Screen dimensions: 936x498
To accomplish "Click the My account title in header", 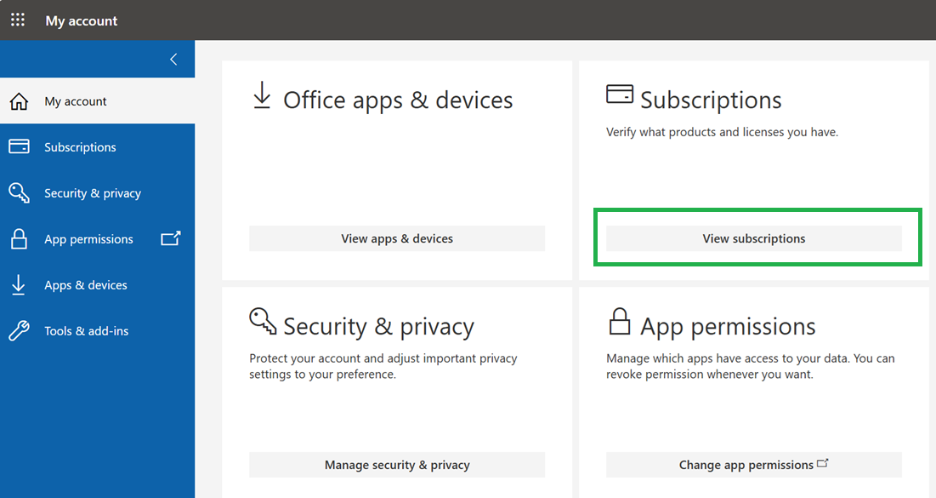I will 81,21.
